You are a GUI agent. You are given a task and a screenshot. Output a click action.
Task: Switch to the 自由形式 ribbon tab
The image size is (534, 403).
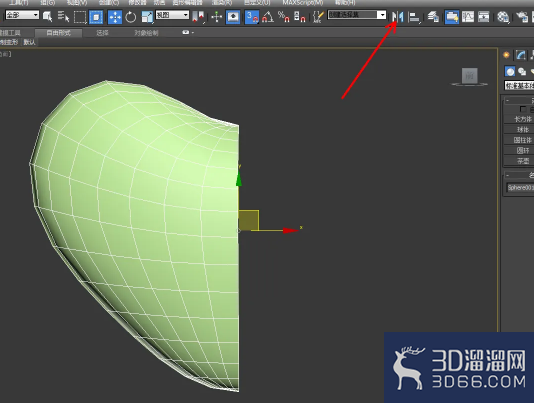click(x=59, y=33)
